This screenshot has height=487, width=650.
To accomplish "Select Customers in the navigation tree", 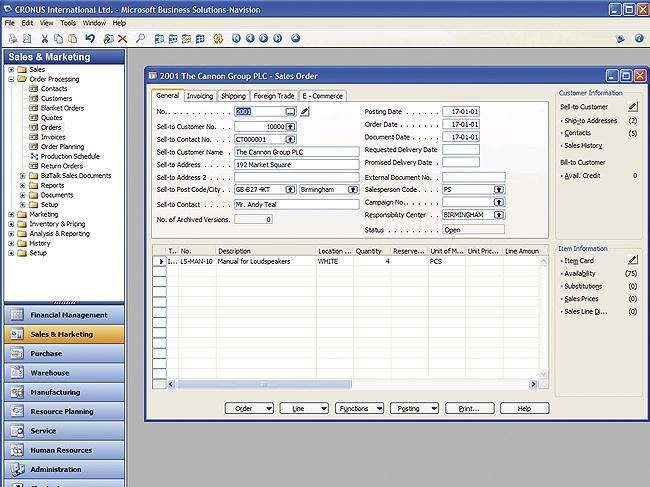I will coord(56,98).
